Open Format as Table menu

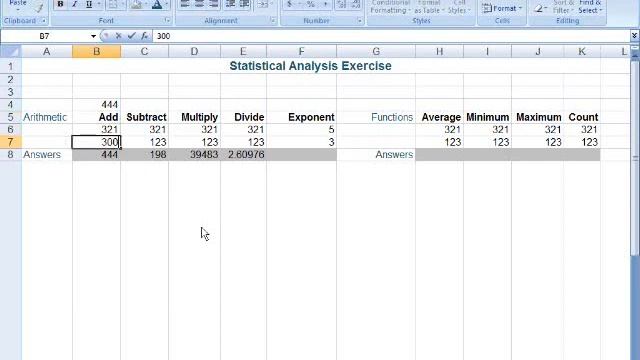(x=429, y=7)
